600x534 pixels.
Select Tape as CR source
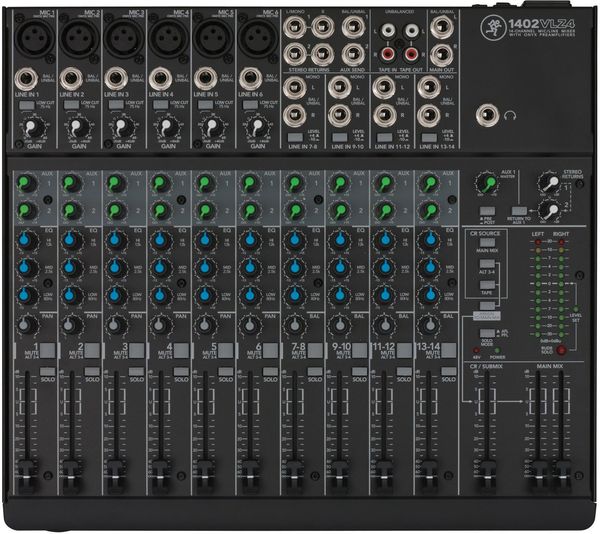pyautogui.click(x=487, y=285)
